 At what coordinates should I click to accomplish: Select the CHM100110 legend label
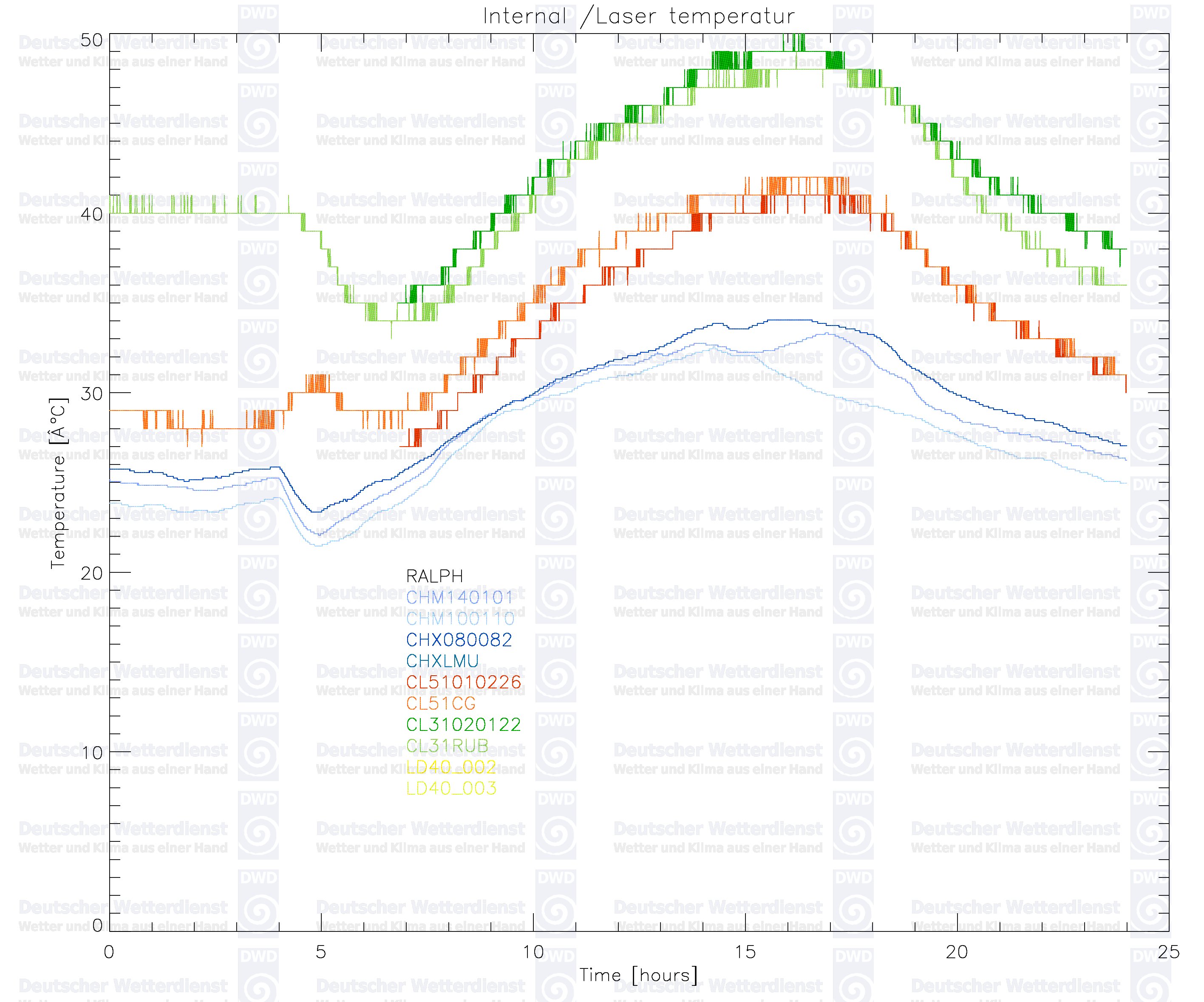tap(460, 619)
